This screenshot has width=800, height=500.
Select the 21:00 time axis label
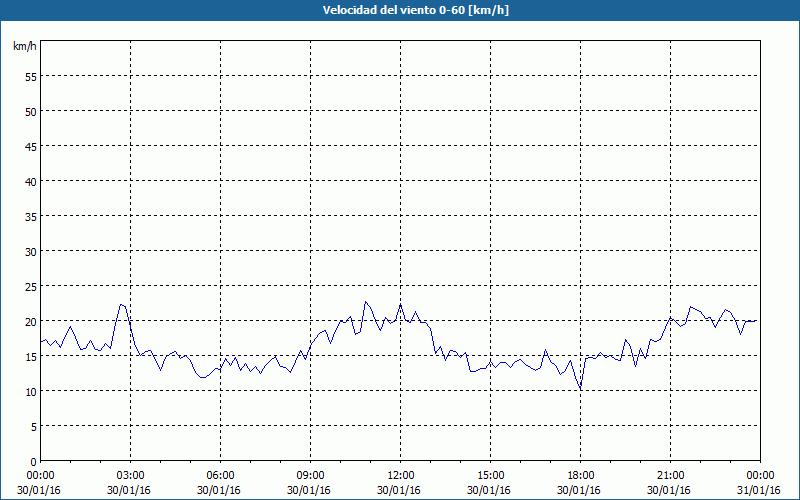[670, 476]
